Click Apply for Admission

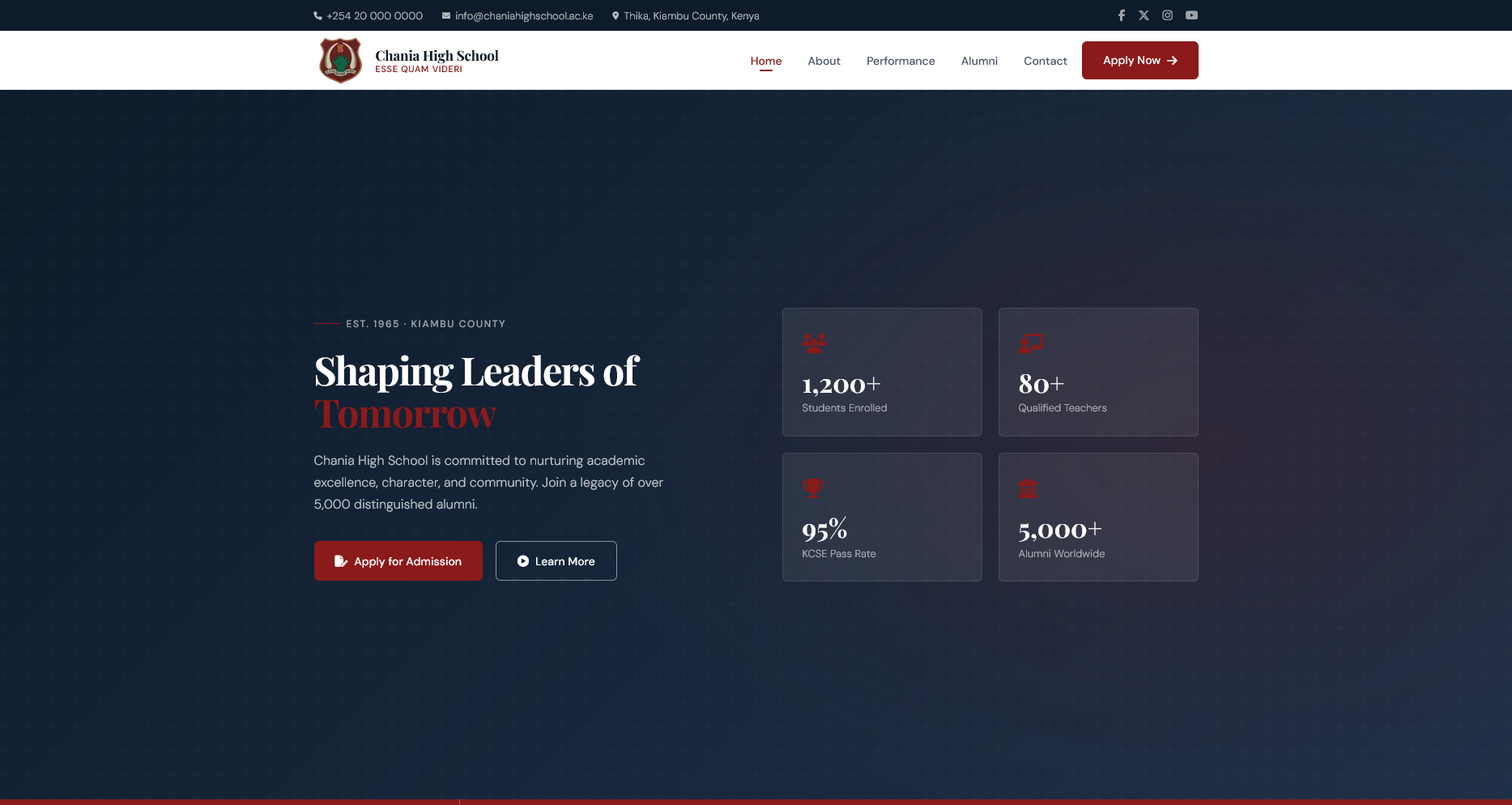pyautogui.click(x=398, y=560)
